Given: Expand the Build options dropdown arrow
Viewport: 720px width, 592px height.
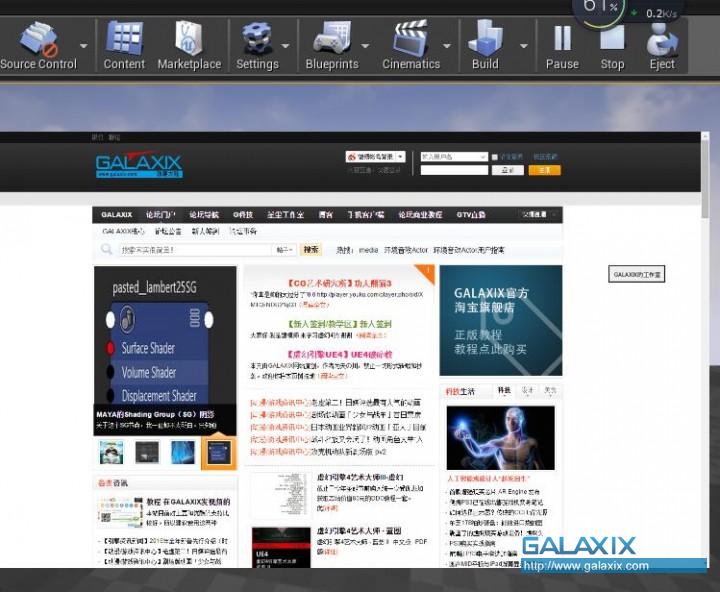Looking at the screenshot, I should tap(524, 45).
